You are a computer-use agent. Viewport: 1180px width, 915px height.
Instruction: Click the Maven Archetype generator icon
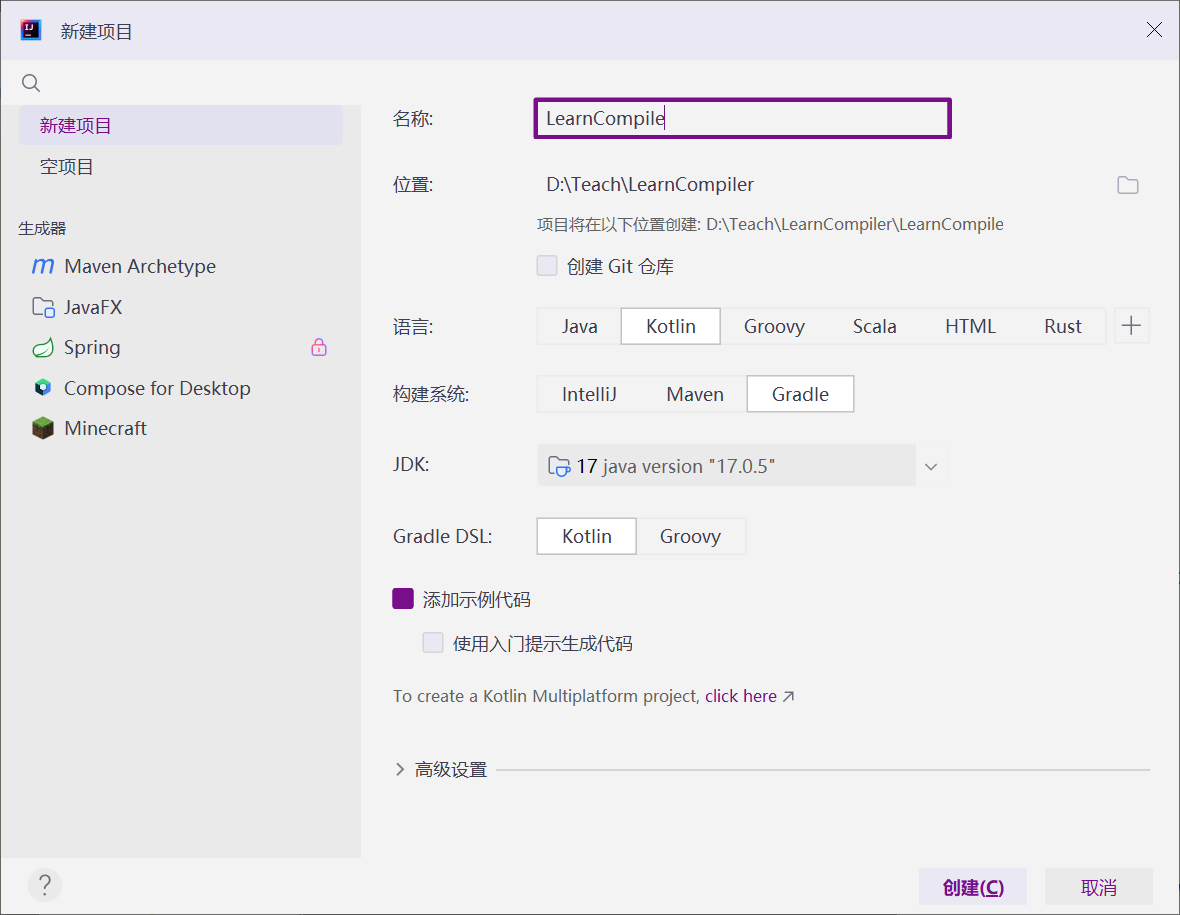[x=43, y=266]
